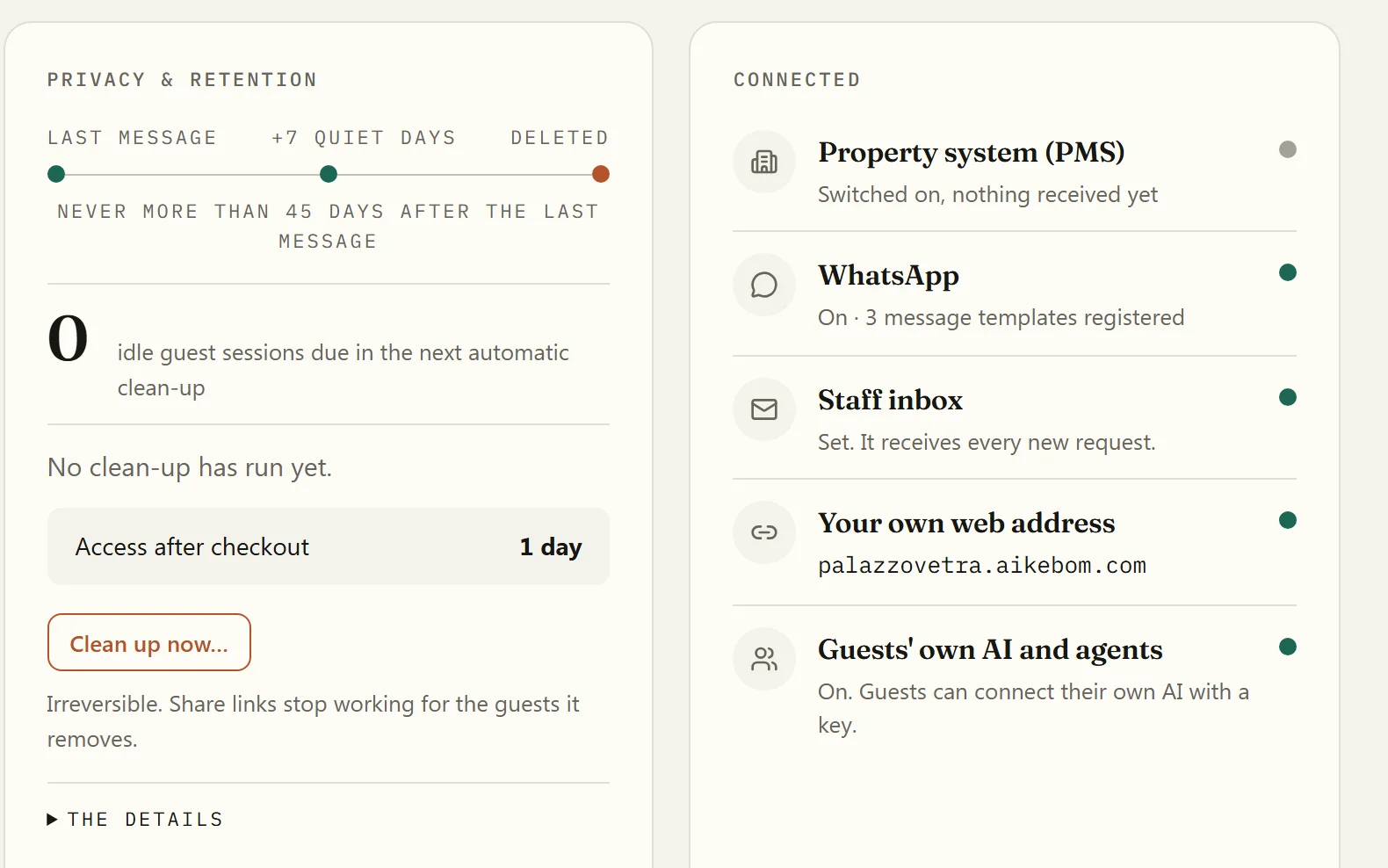This screenshot has height=868, width=1388.
Task: Click the '1 day' access value
Action: point(551,546)
